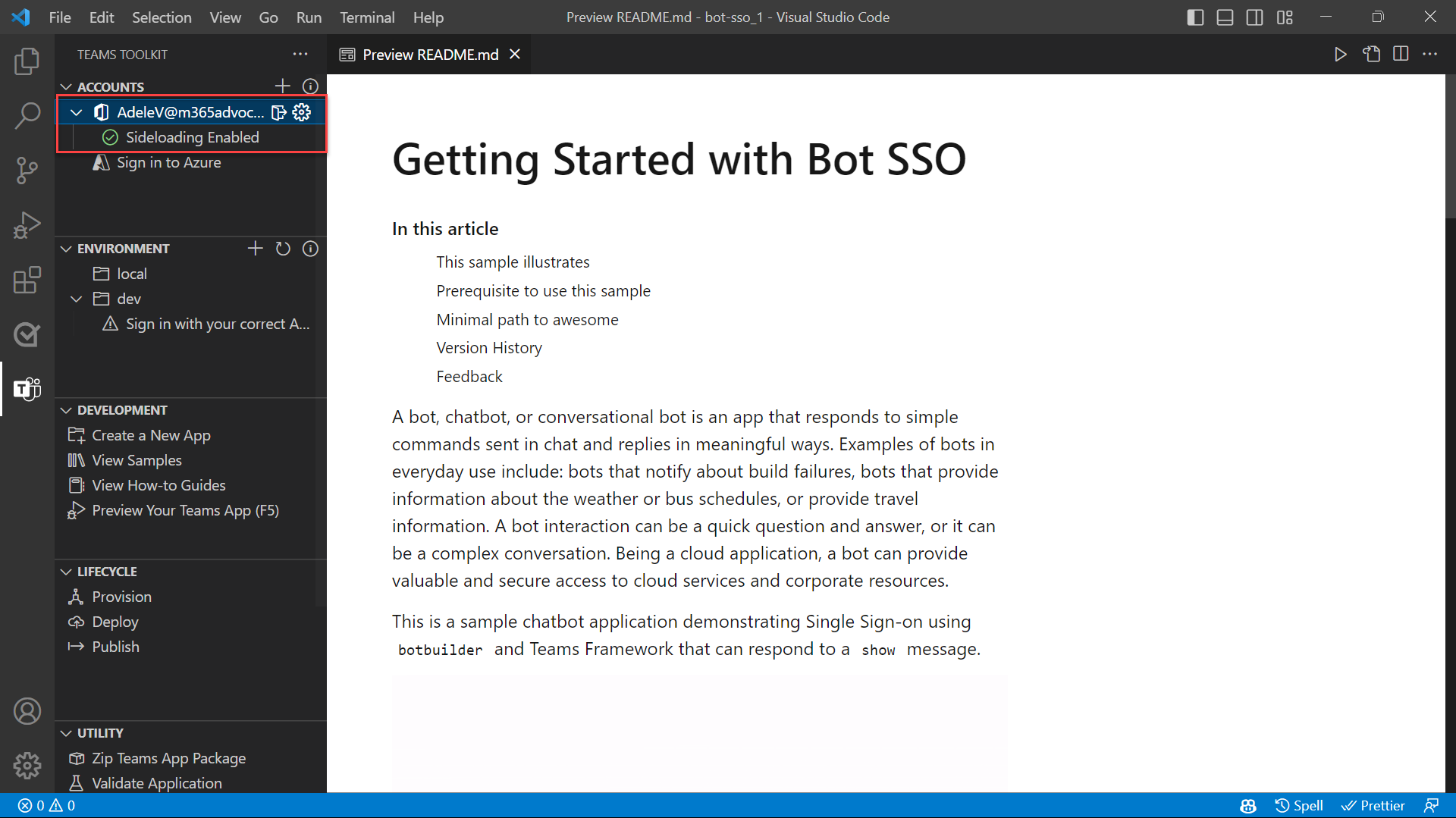Open the Explorer view in activity bar
The width and height of the screenshot is (1456, 818).
point(27,61)
